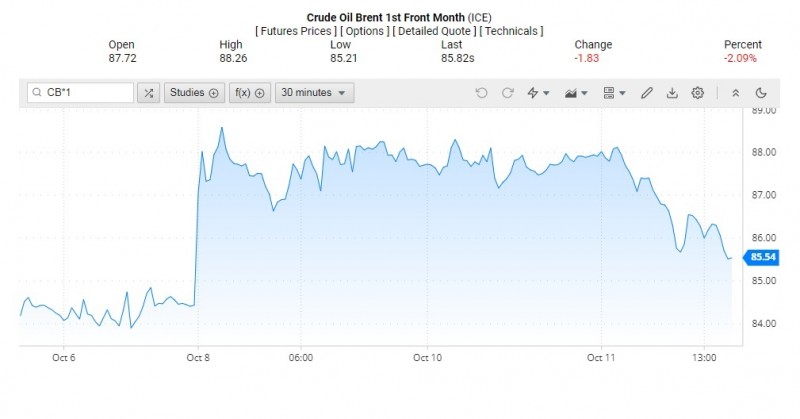
Task: Open the chart layout template menu
Action: tap(613, 93)
